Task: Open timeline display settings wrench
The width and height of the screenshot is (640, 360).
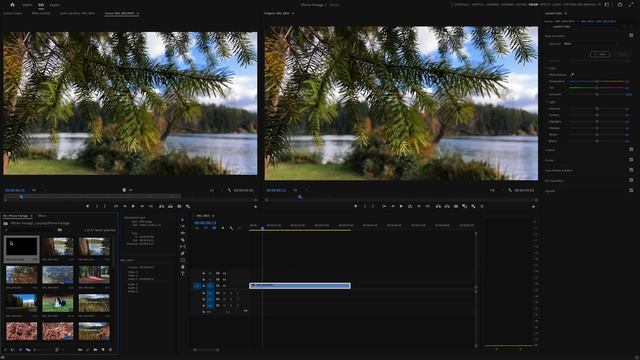Action: [x=231, y=228]
